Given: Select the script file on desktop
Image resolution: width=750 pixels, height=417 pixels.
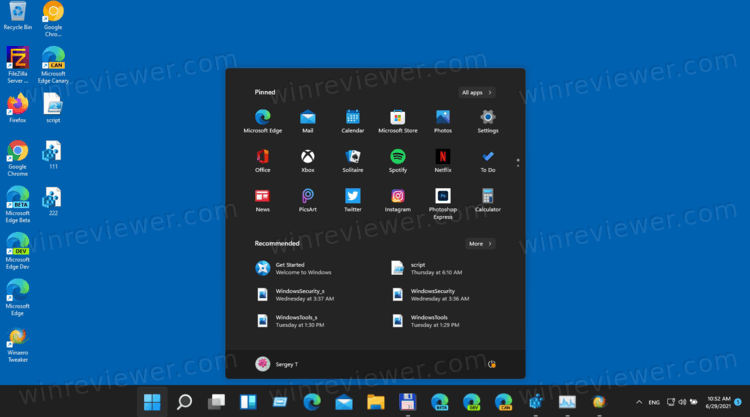Looking at the screenshot, I should [x=53, y=108].
